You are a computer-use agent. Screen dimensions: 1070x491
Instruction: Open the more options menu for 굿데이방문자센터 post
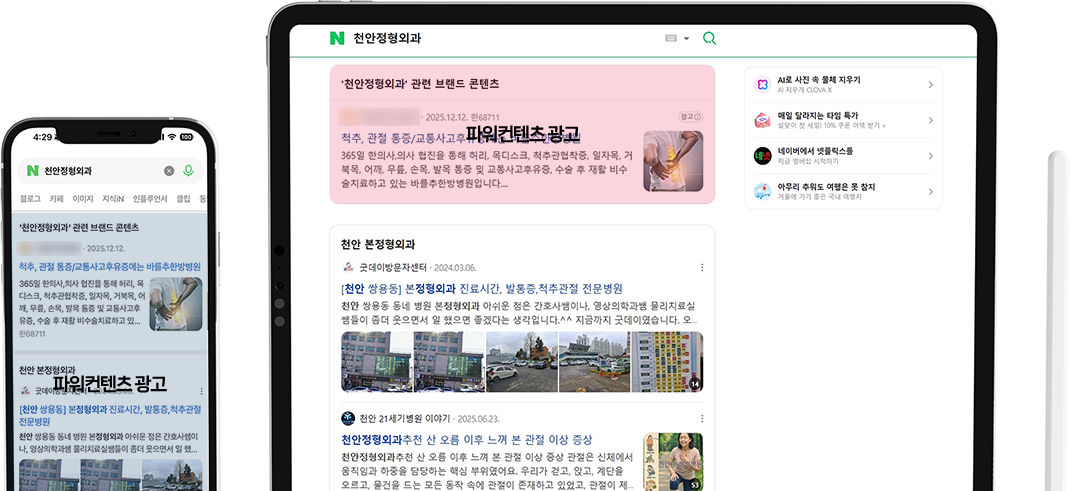pos(702,268)
